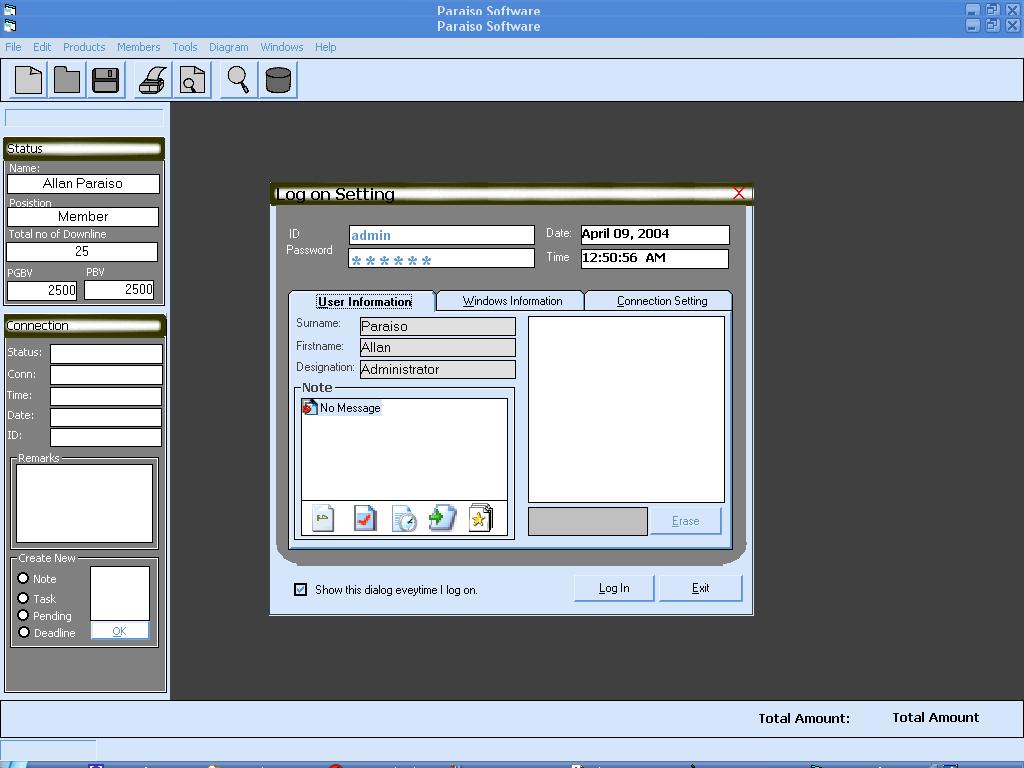Click the Firstname field Allan

click(x=438, y=347)
